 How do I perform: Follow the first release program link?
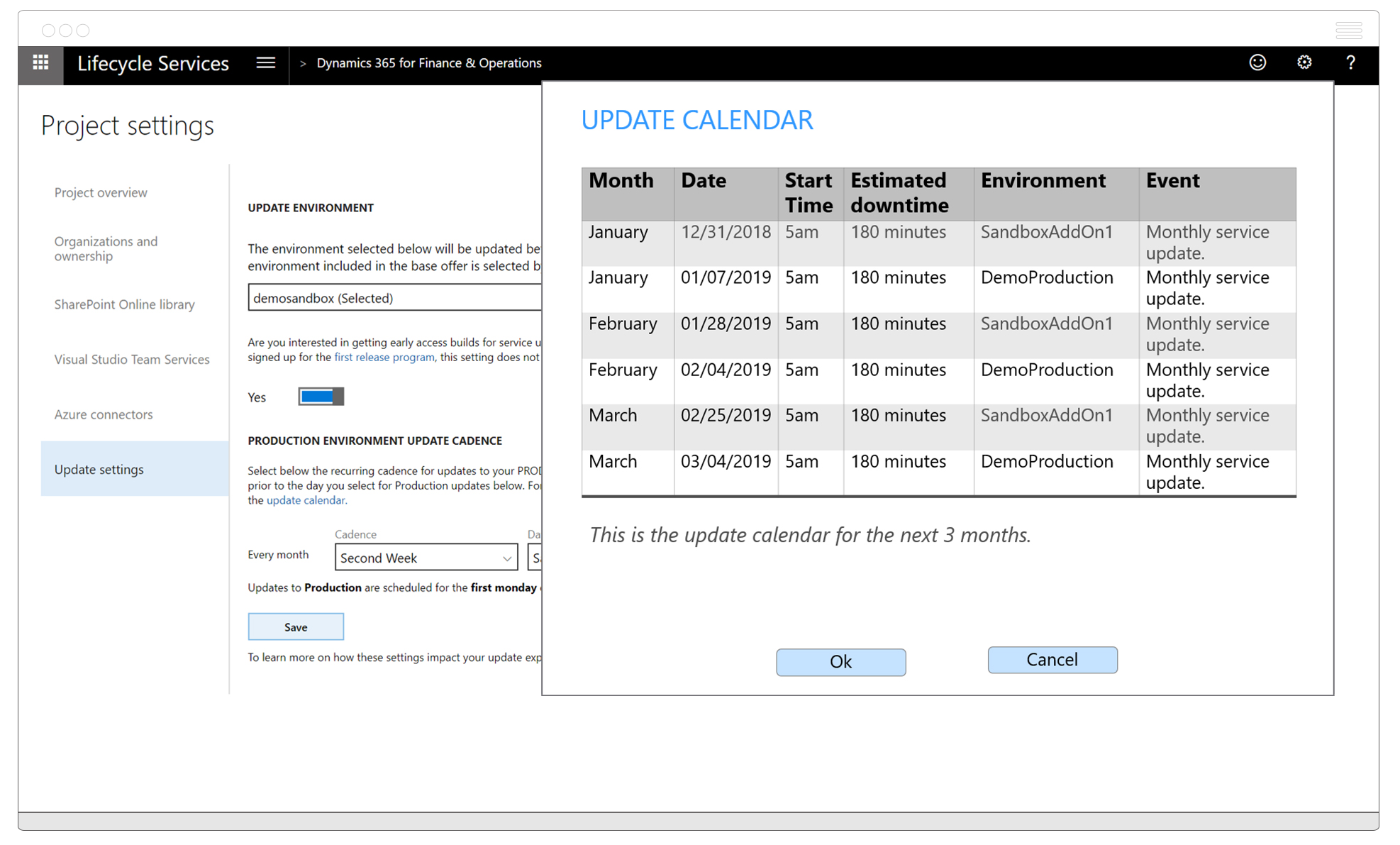(384, 358)
